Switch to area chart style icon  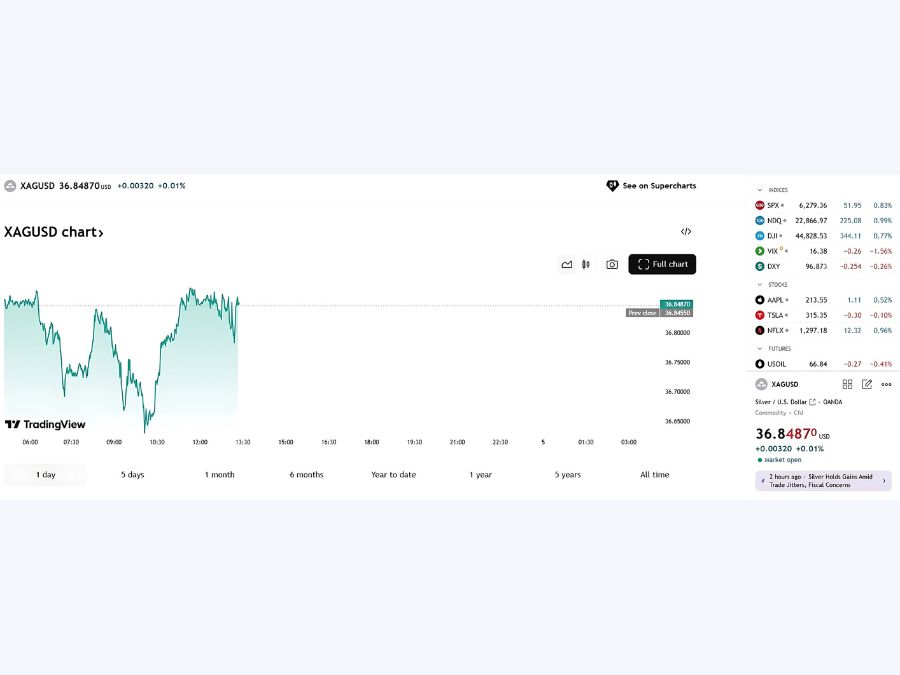click(567, 265)
